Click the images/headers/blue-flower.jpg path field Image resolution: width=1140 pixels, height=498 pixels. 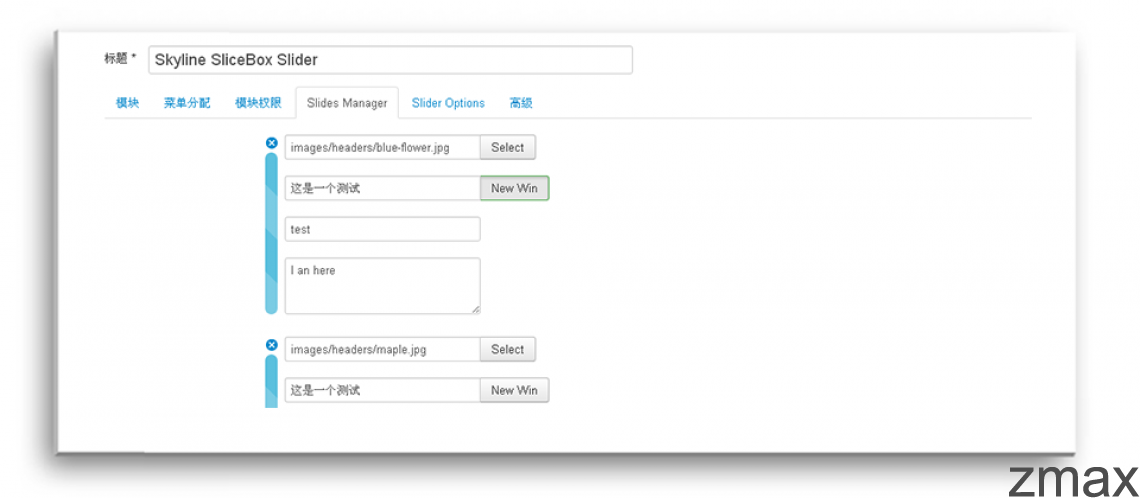pos(382,147)
